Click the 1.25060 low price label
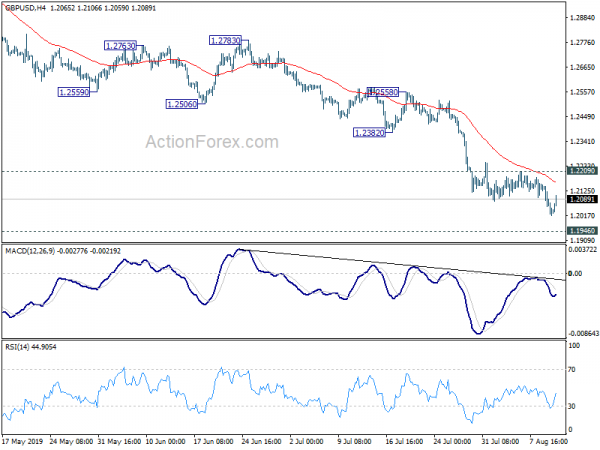Viewport: 600px width, 450px height. (x=182, y=104)
